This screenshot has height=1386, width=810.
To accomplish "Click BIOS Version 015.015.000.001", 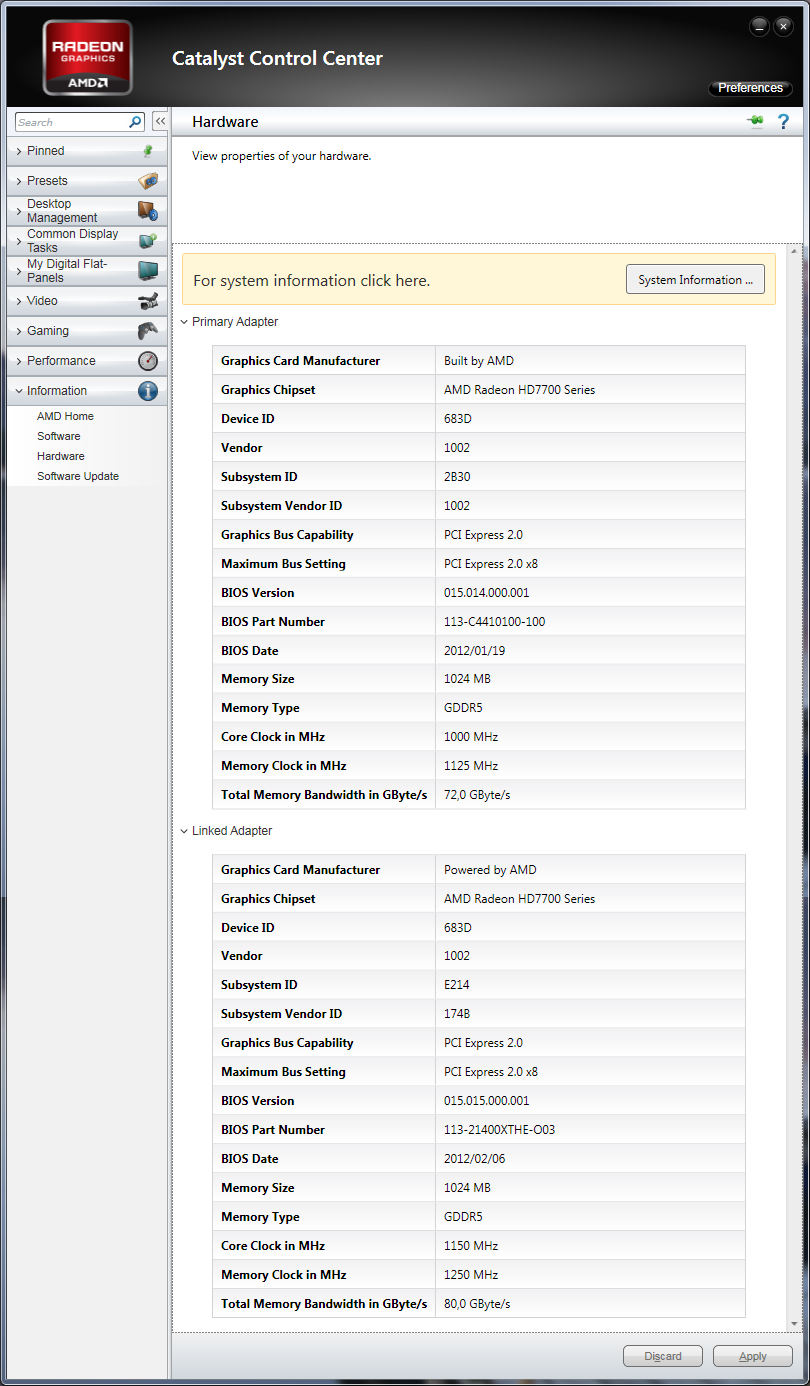I will pyautogui.click(x=487, y=1101).
